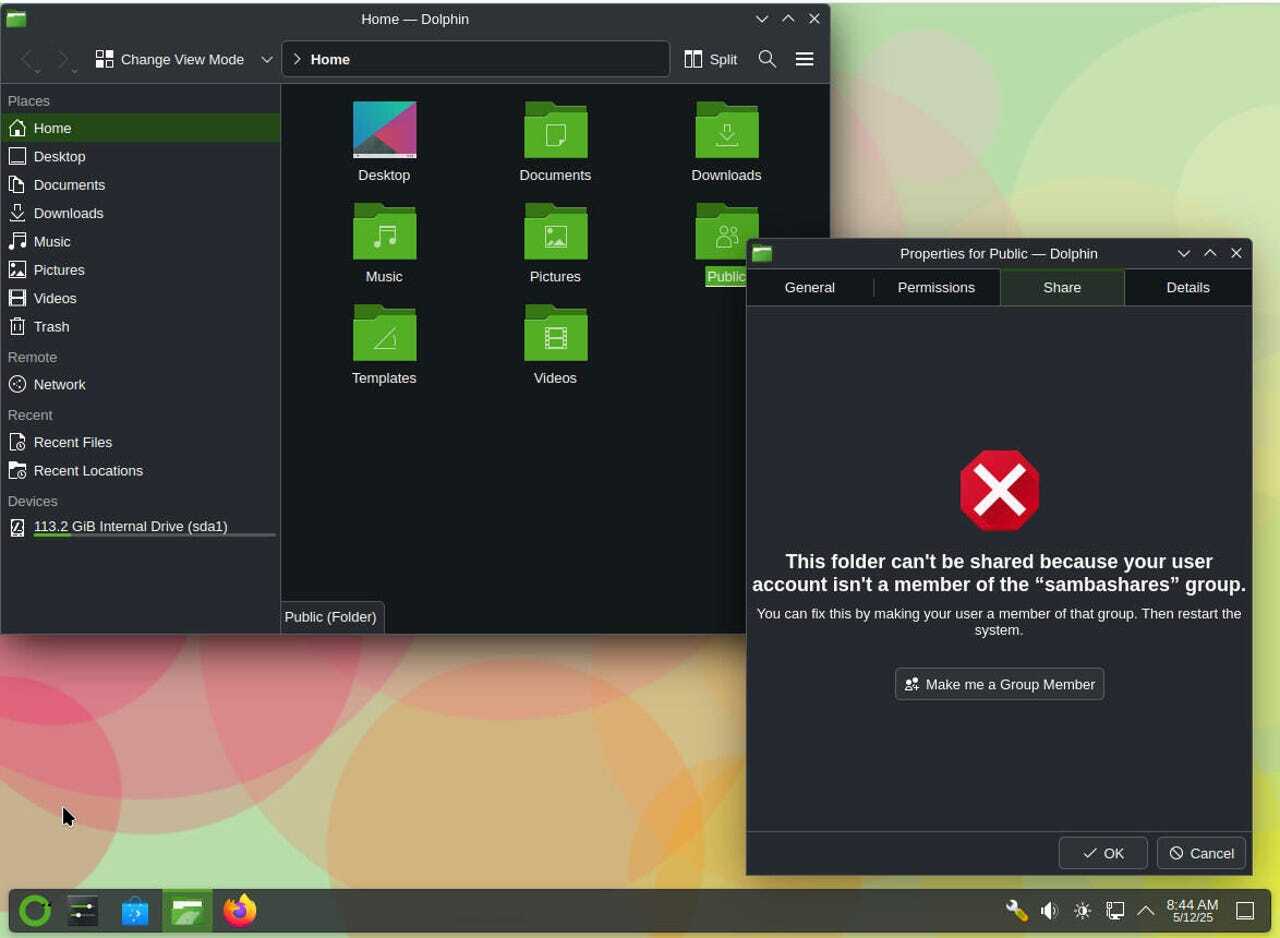Click Make me a Group Member button
This screenshot has width=1280, height=938.
(999, 684)
